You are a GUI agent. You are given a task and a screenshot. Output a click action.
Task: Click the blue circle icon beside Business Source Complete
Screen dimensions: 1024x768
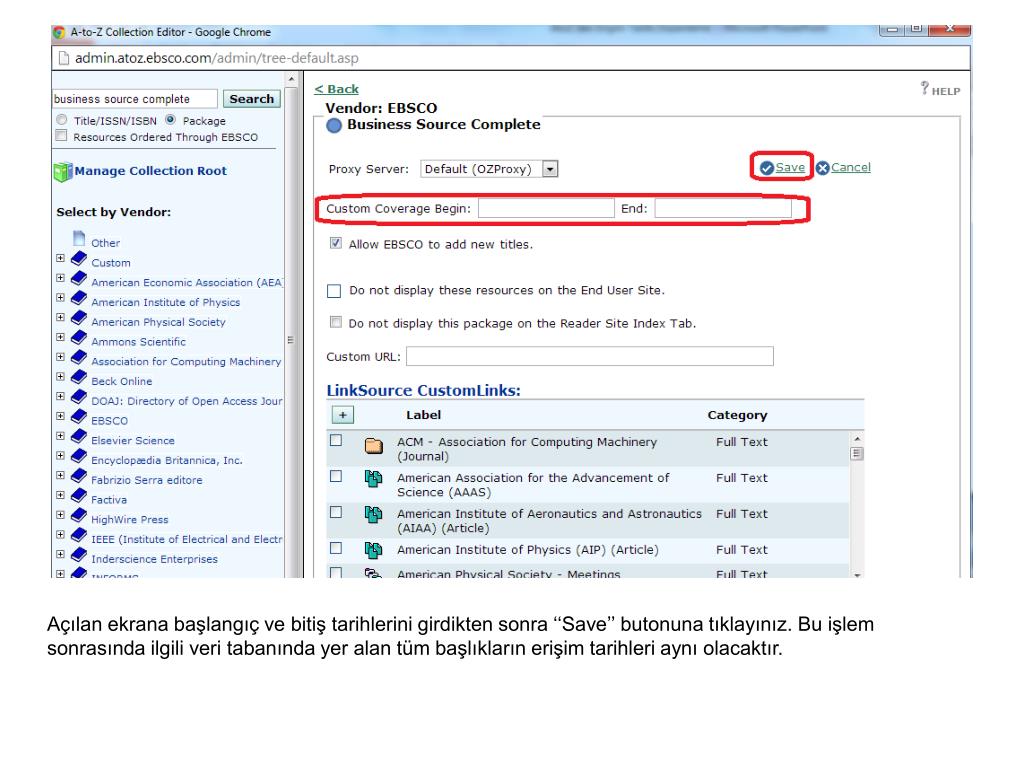coord(334,125)
